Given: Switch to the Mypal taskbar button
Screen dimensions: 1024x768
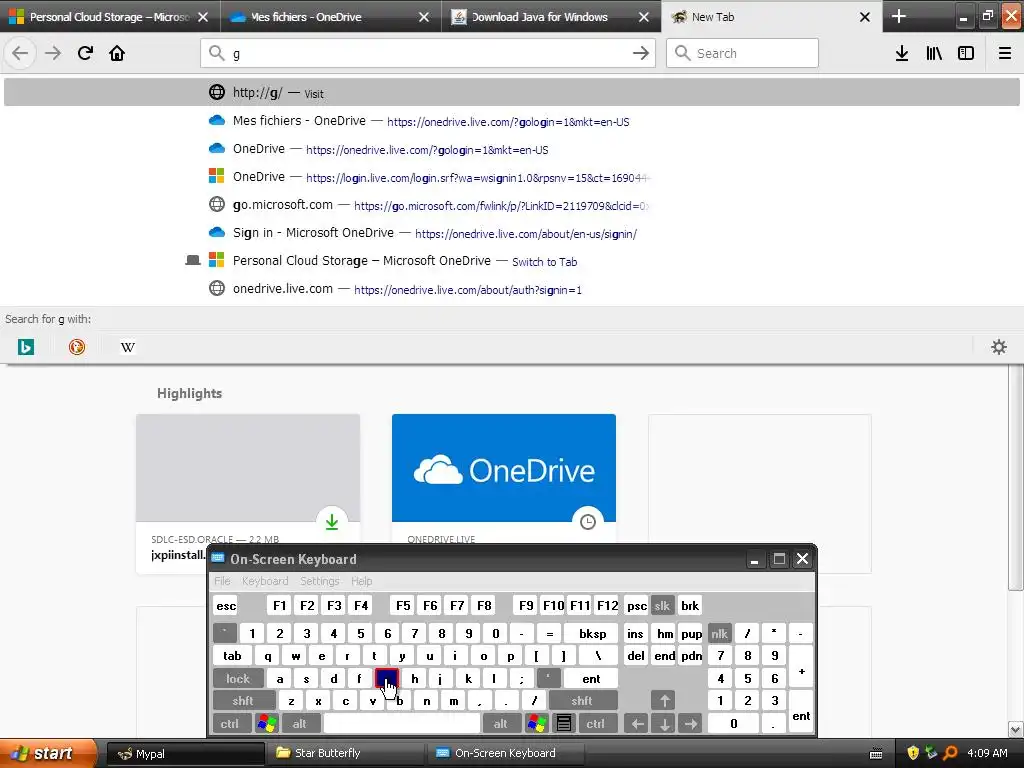Looking at the screenshot, I should tap(186, 753).
